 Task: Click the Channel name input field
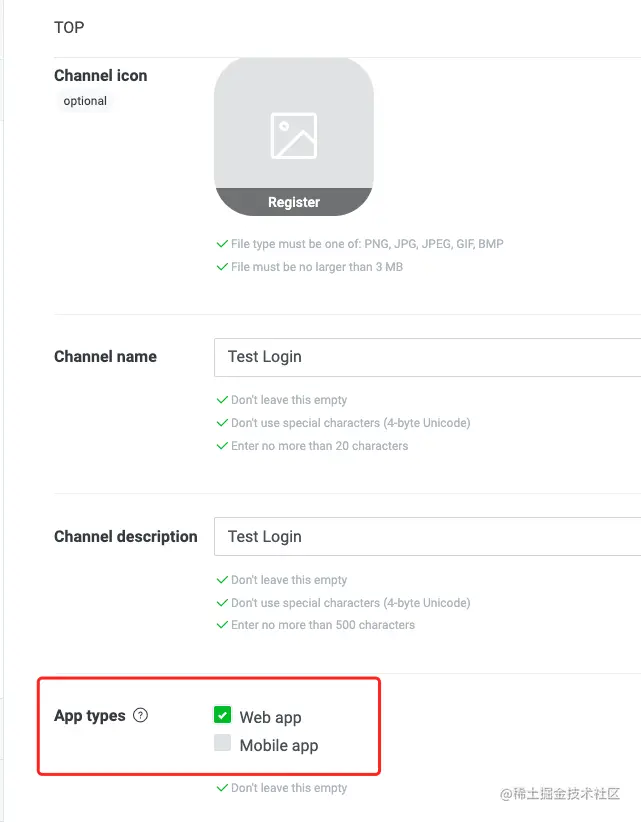[x=427, y=357]
